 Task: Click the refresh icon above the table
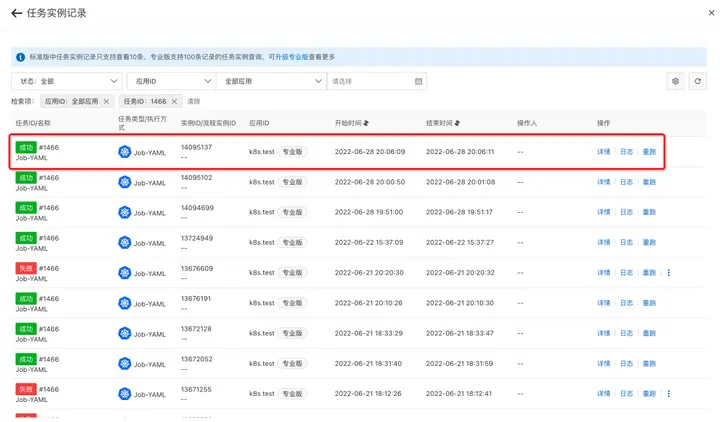point(697,81)
